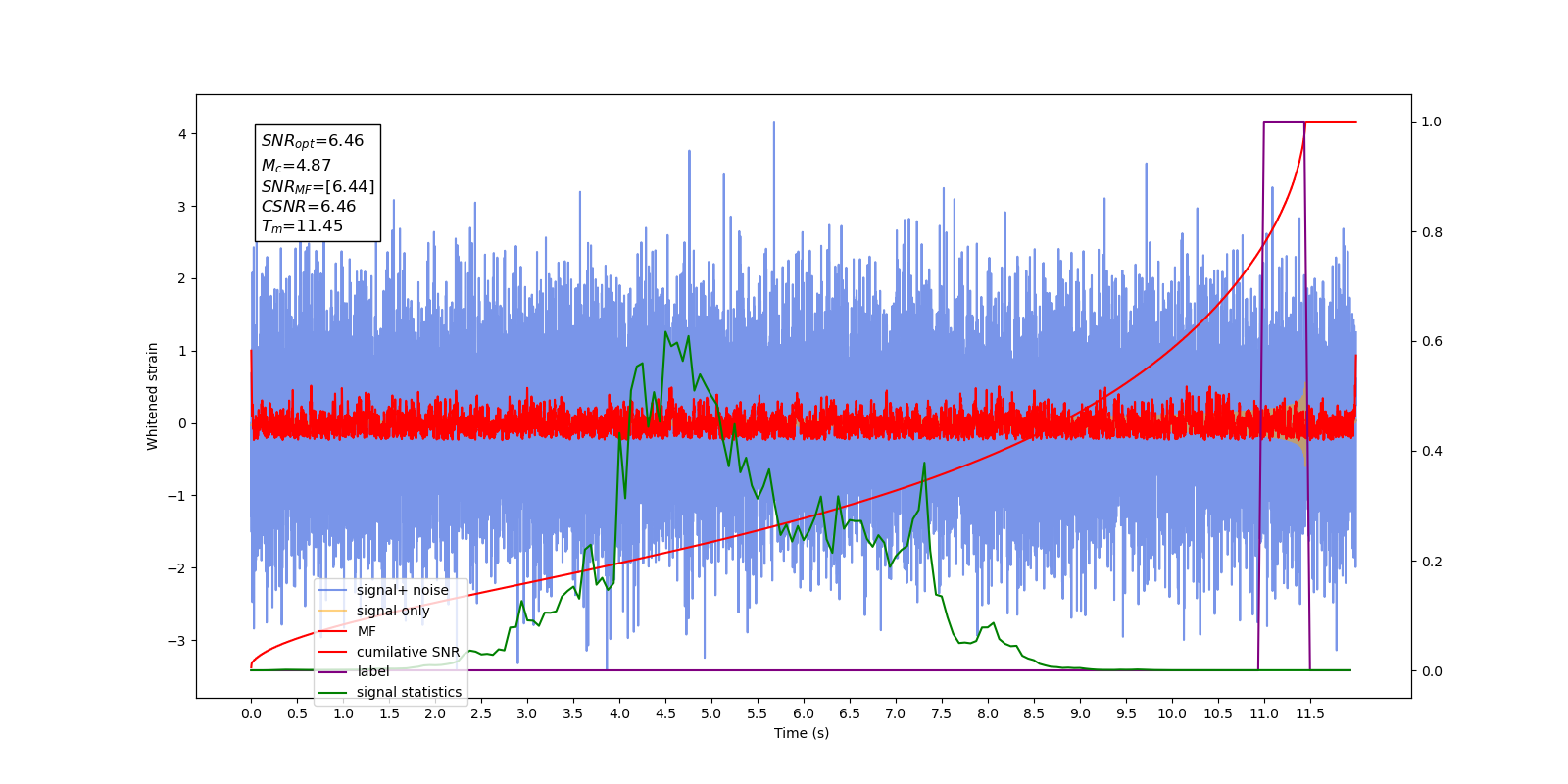The width and height of the screenshot is (1568, 784).
Task: Click the 4.0 tick on the time axis
Action: click(619, 713)
